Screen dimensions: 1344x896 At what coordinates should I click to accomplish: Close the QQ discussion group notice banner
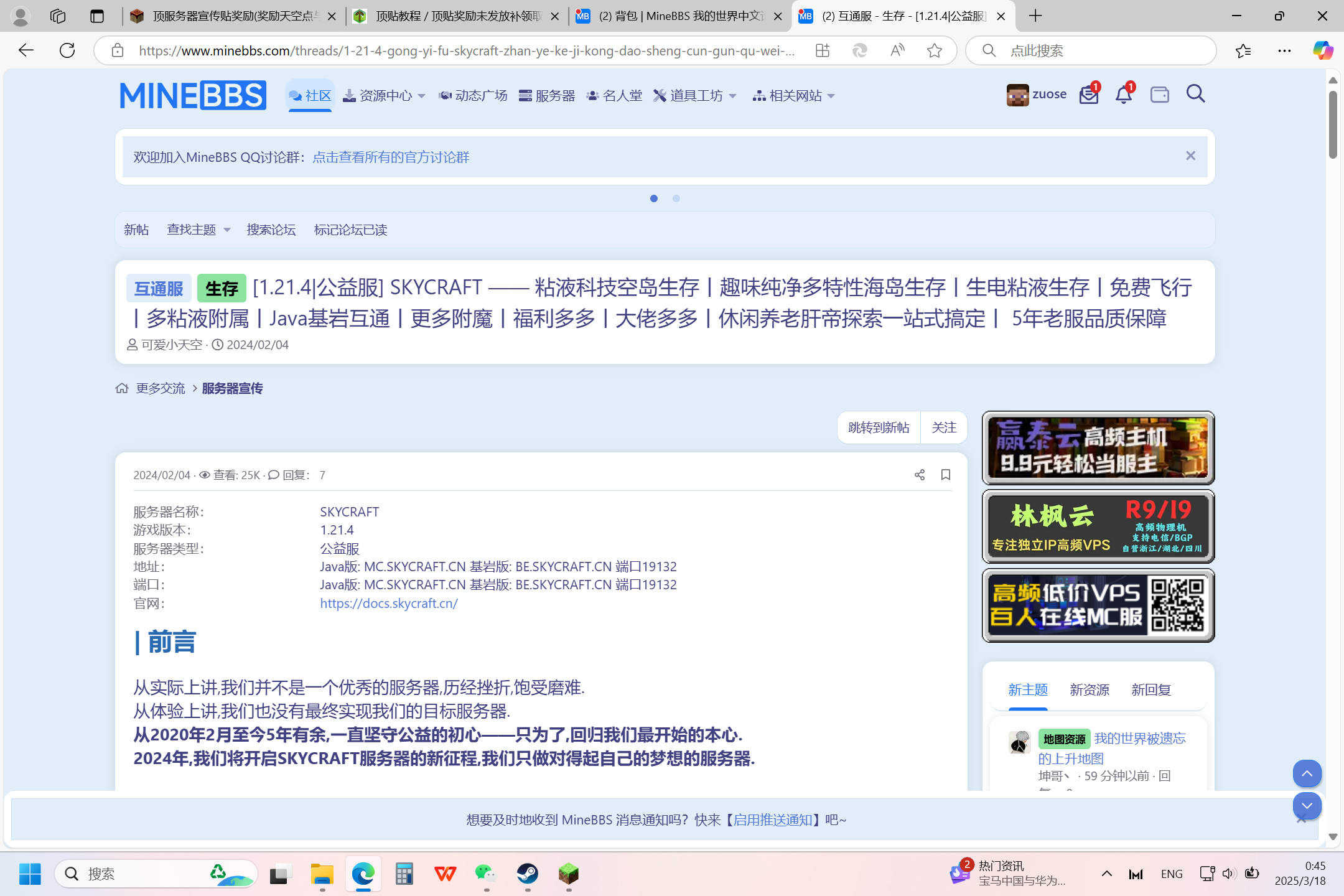(x=1190, y=156)
